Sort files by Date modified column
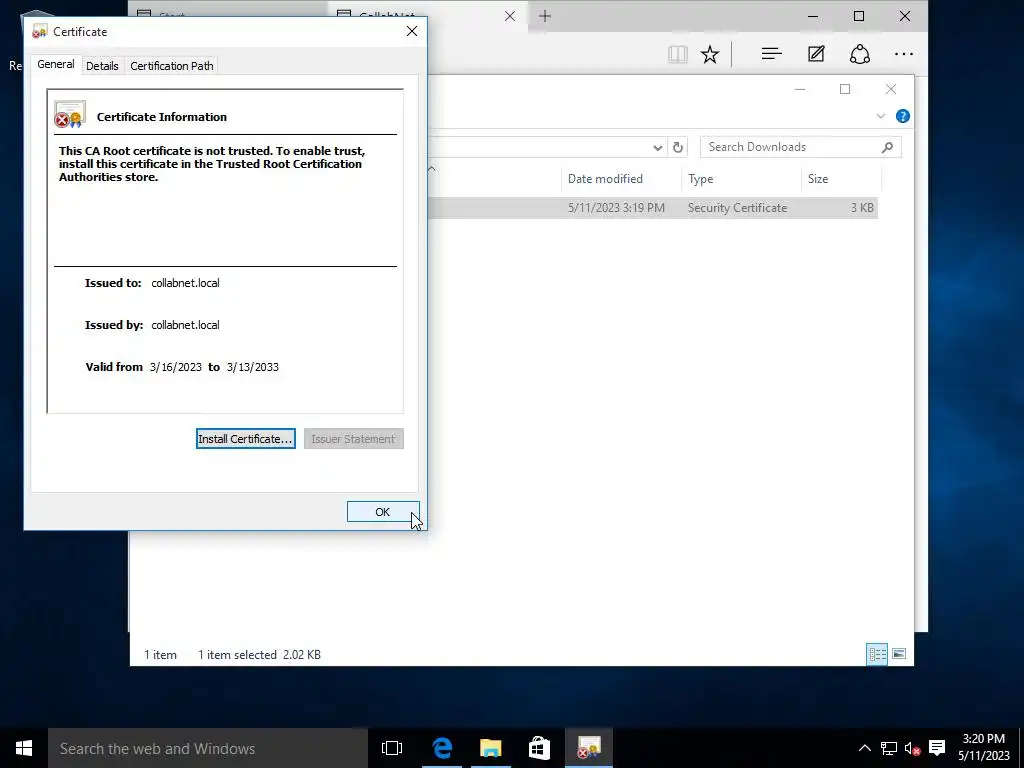Image resolution: width=1024 pixels, height=768 pixels. pos(620,179)
